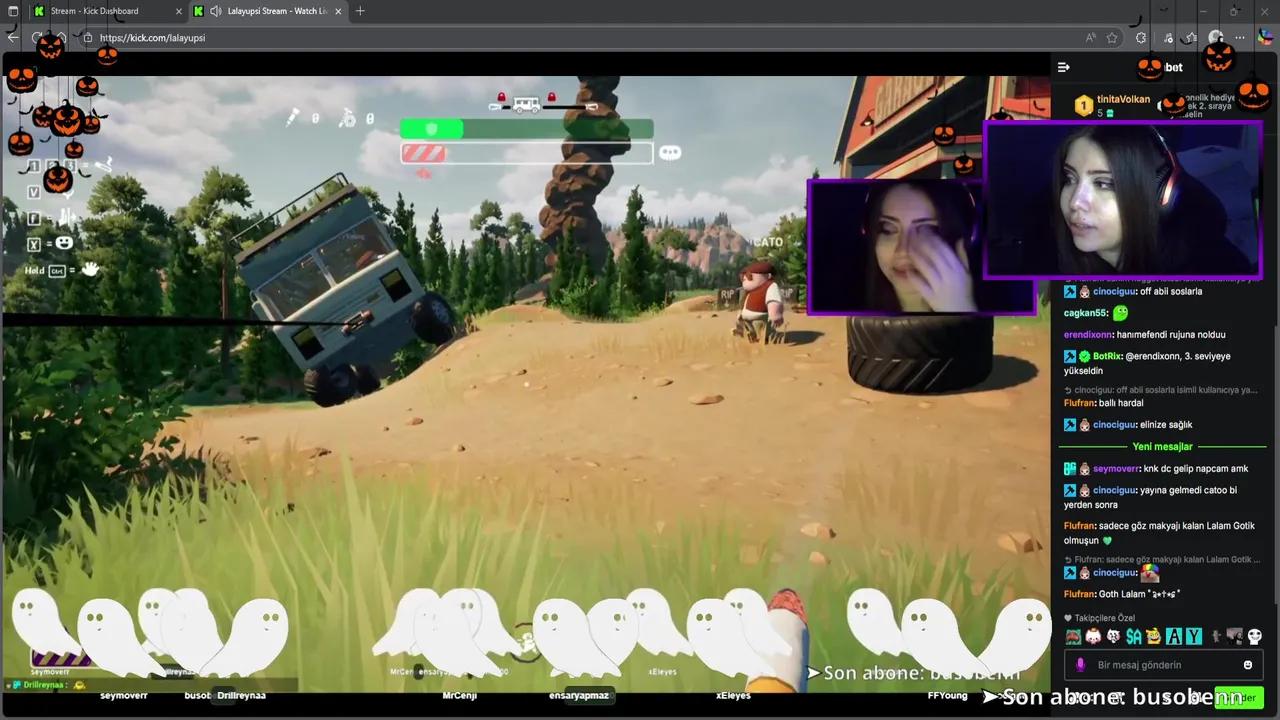
Task: Click the Takipçilere Özel emotes label
Action: tap(1105, 618)
